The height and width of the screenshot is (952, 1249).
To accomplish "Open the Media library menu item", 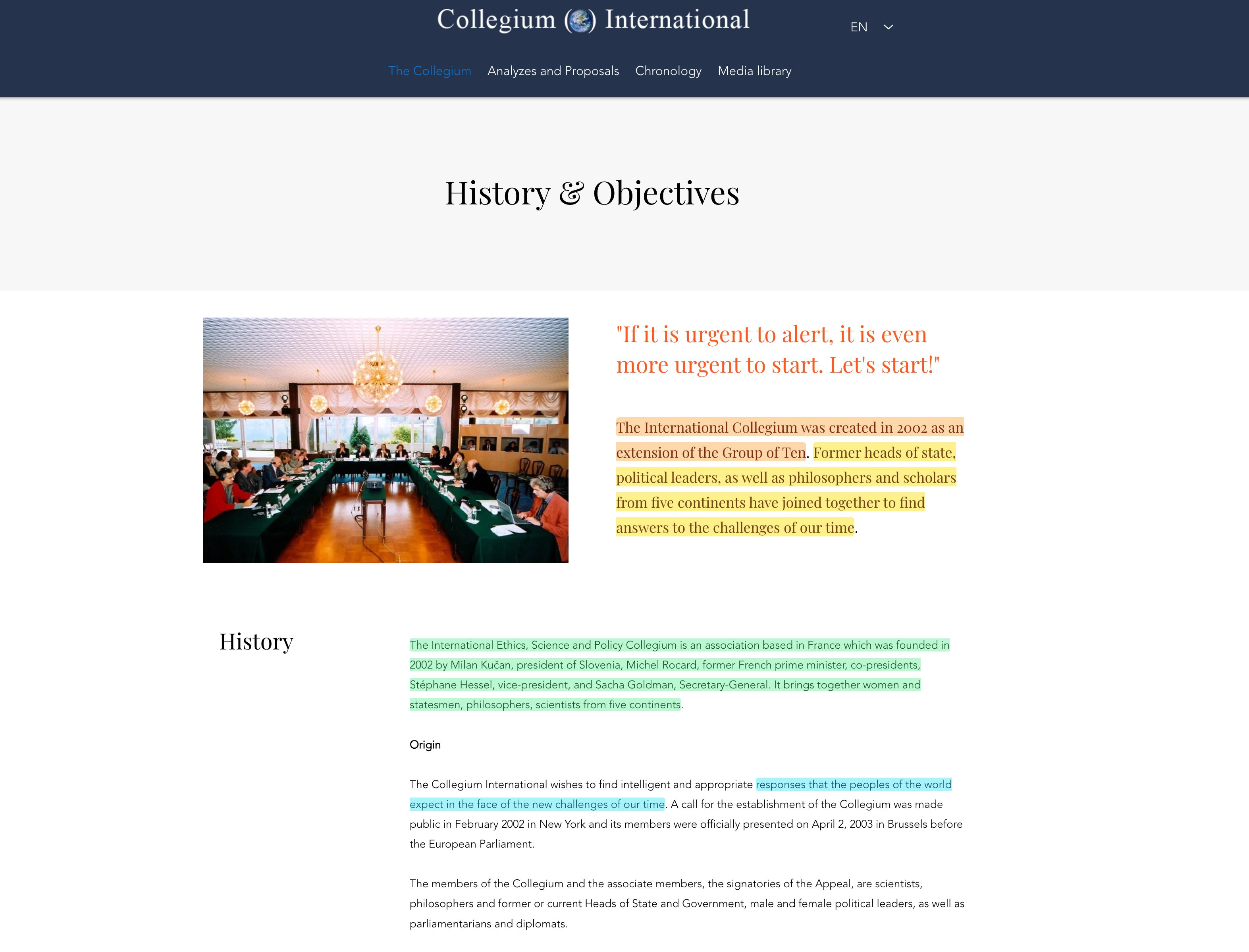I will (754, 71).
